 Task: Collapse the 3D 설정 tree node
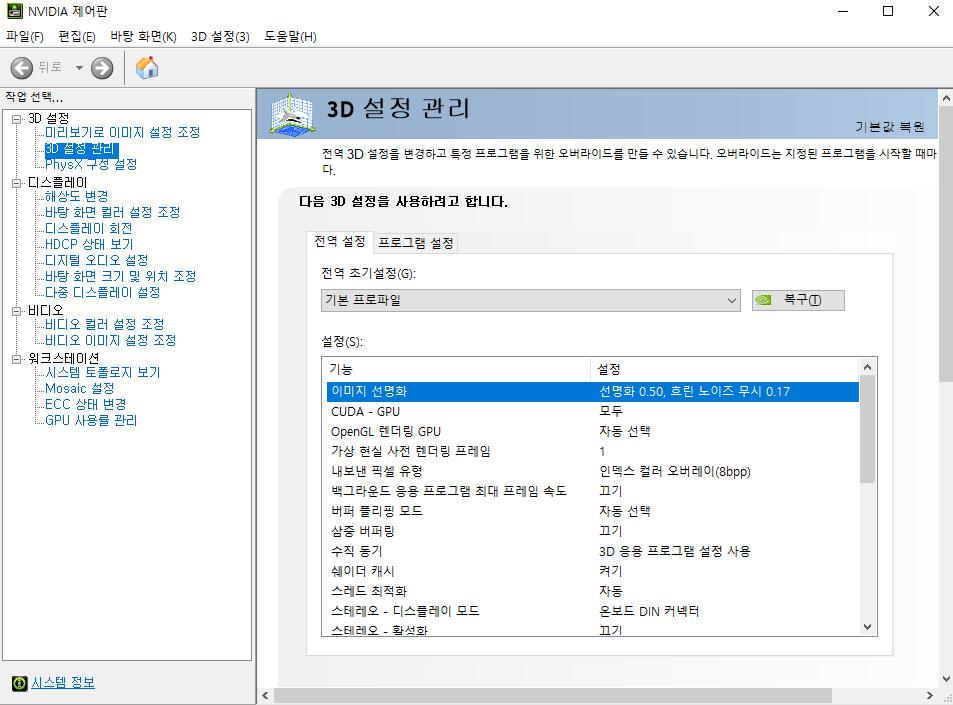(16, 119)
